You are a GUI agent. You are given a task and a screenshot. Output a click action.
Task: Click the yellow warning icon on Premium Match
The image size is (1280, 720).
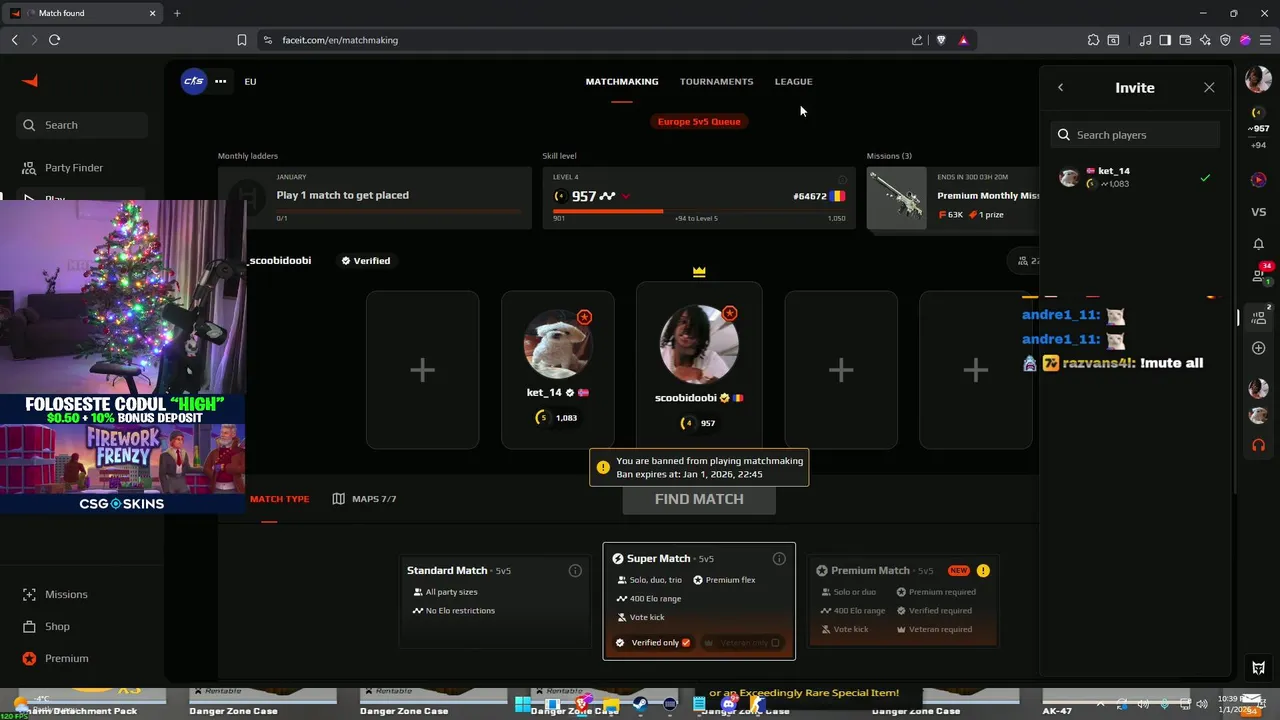983,571
